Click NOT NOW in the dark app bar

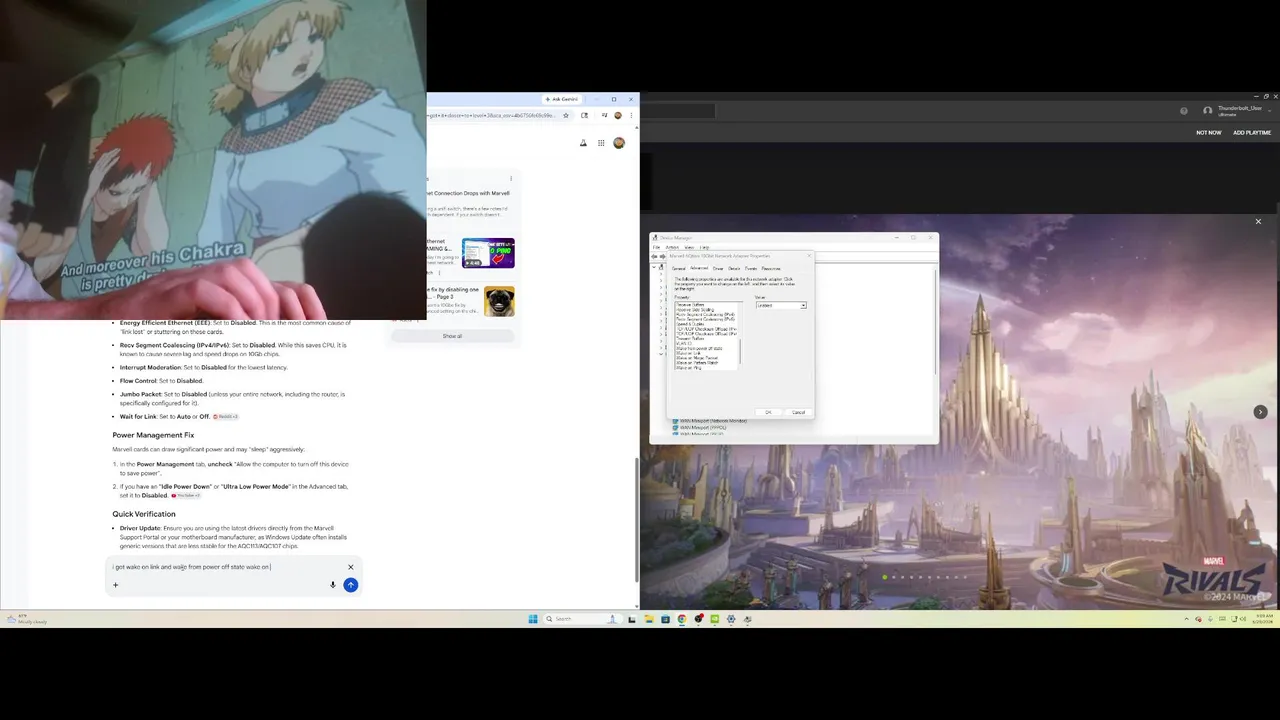[x=1209, y=132]
